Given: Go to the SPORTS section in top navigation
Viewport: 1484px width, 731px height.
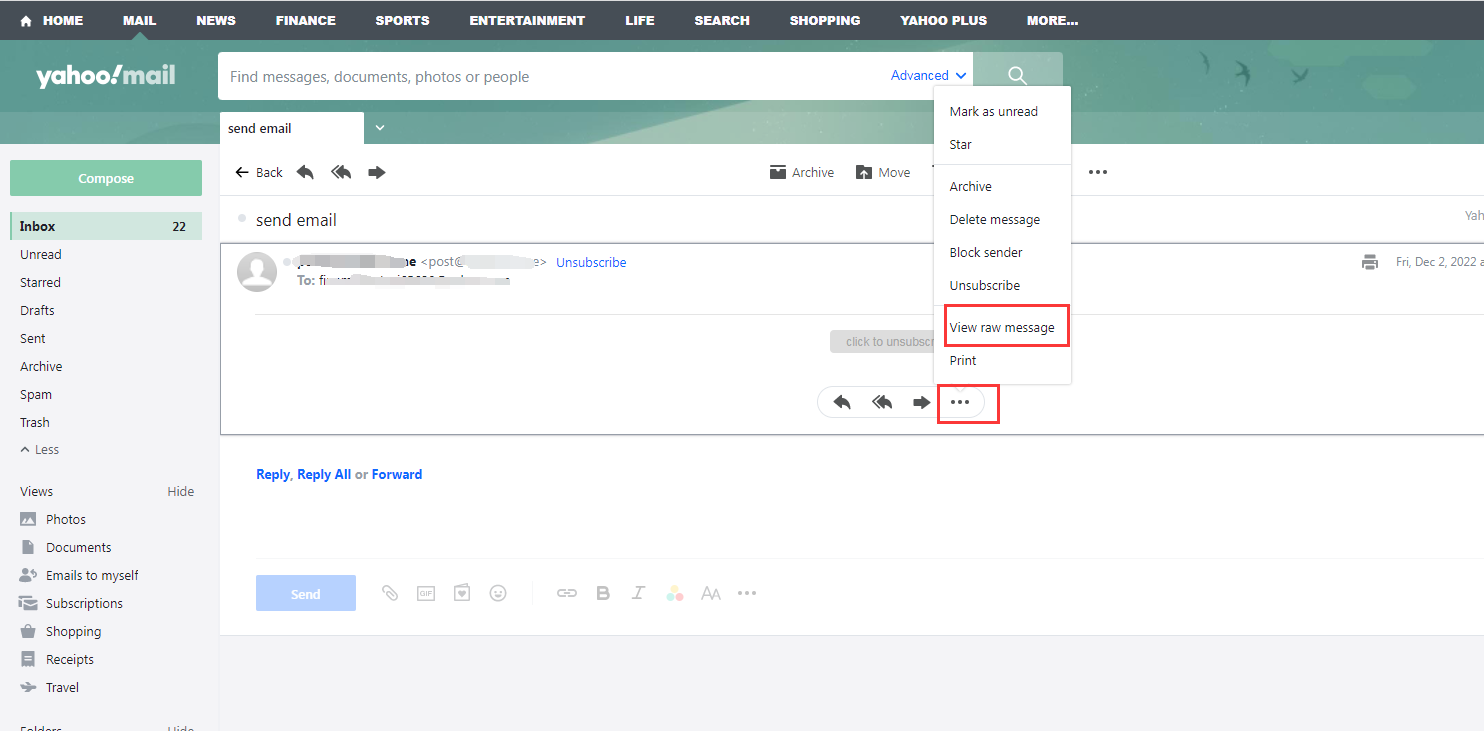Looking at the screenshot, I should click(x=402, y=20).
